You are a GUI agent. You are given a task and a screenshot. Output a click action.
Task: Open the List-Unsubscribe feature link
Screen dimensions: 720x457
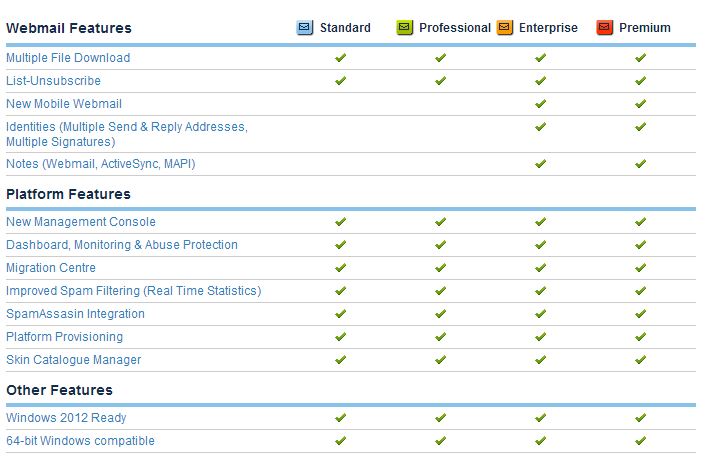coord(53,81)
